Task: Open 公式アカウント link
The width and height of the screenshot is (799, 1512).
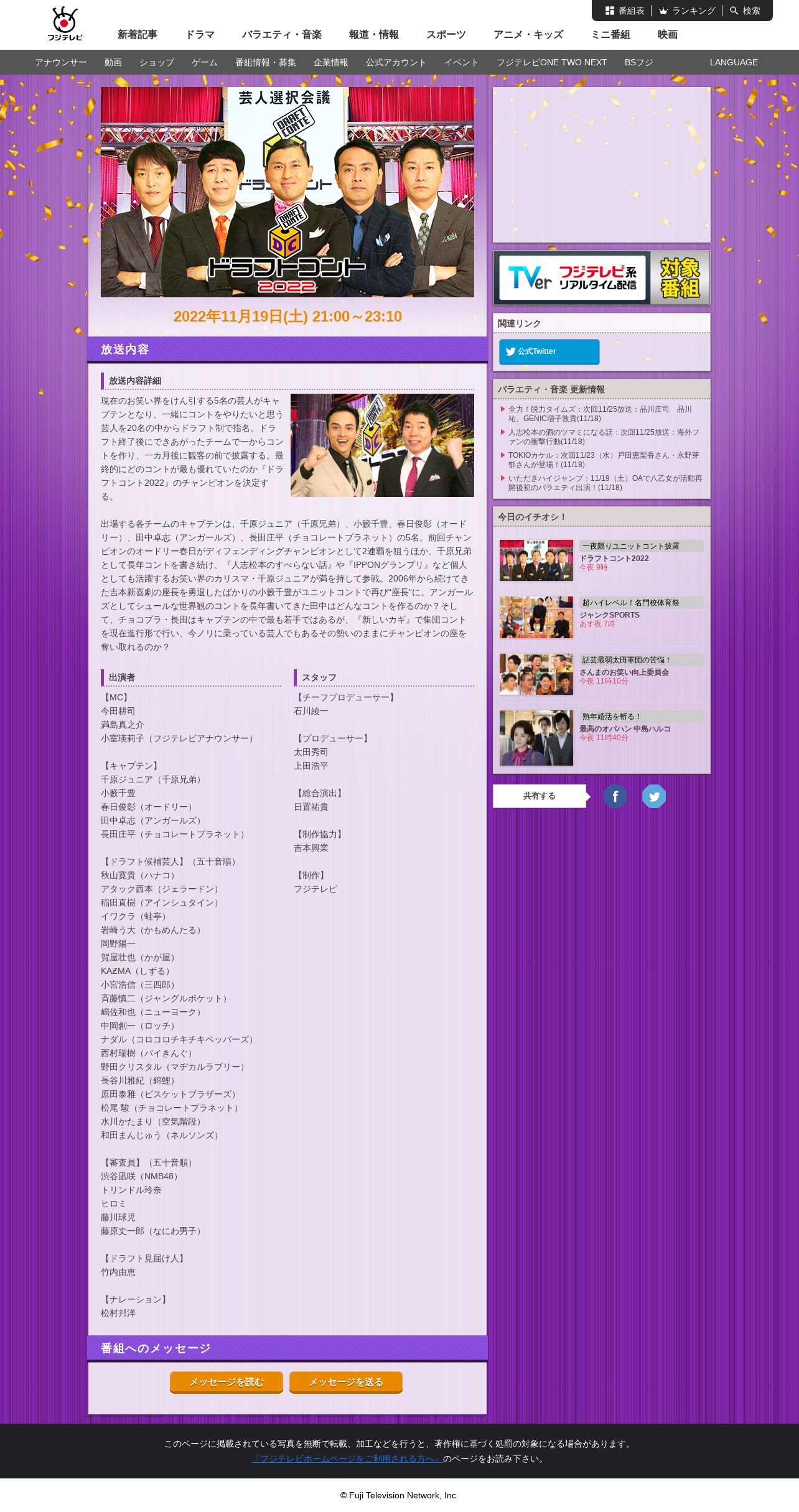Action: 396,62
